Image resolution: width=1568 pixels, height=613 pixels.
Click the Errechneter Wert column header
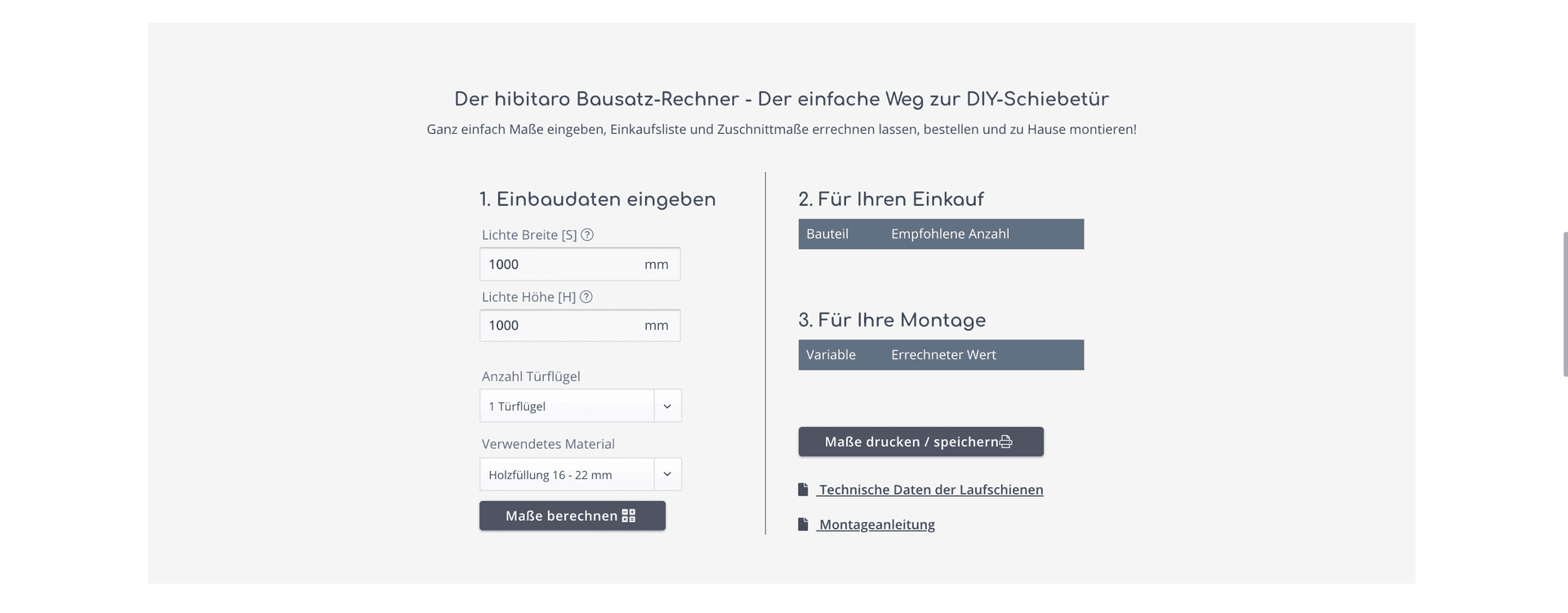tap(943, 355)
